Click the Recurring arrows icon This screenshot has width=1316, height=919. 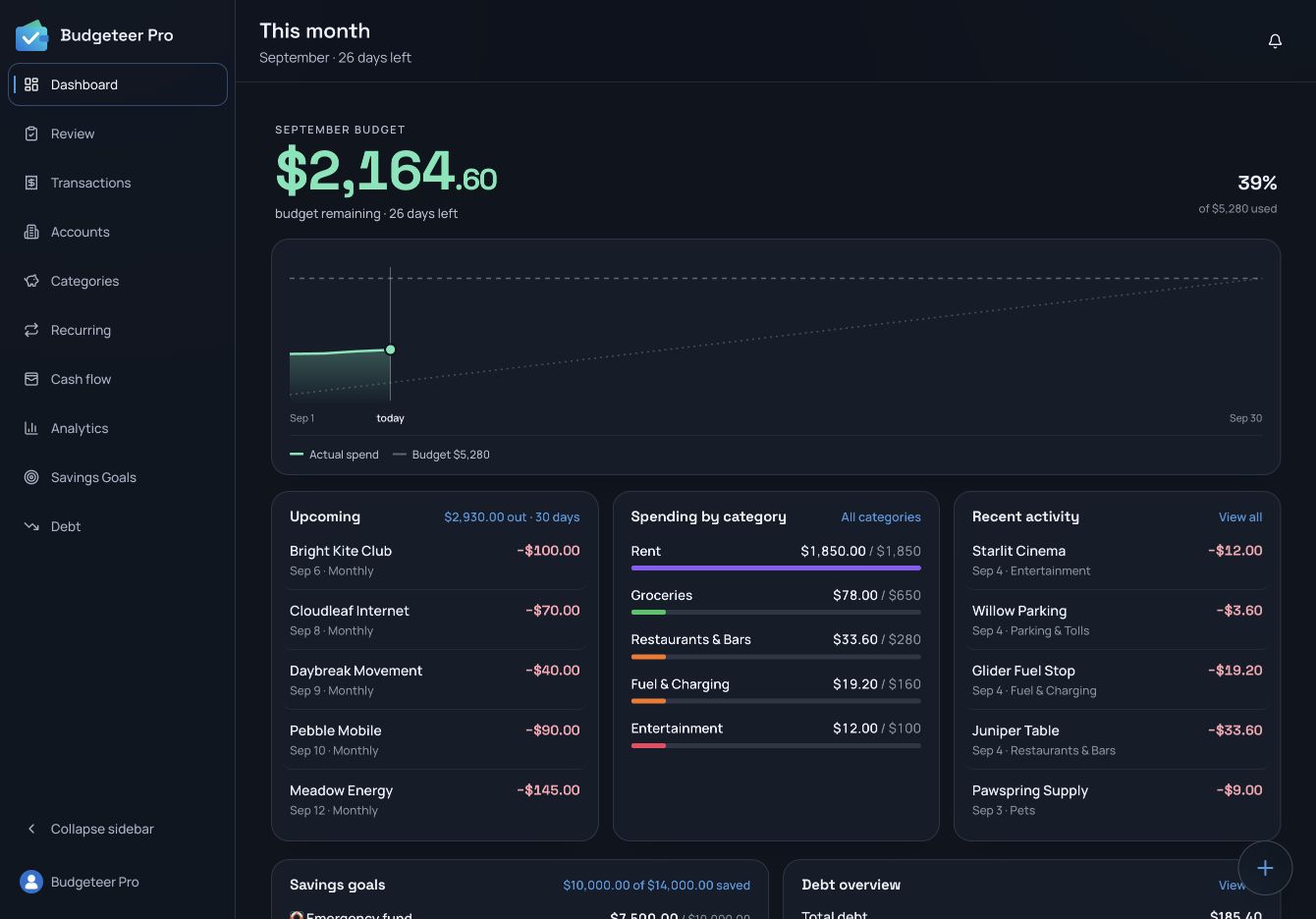point(31,330)
